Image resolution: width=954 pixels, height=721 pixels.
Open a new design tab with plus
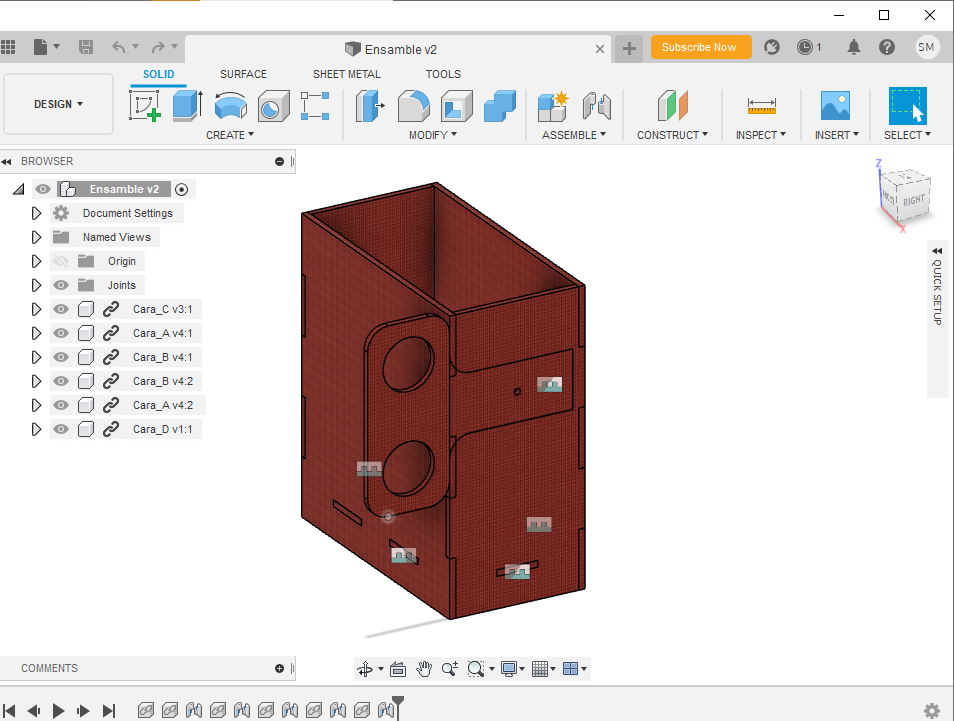[629, 48]
